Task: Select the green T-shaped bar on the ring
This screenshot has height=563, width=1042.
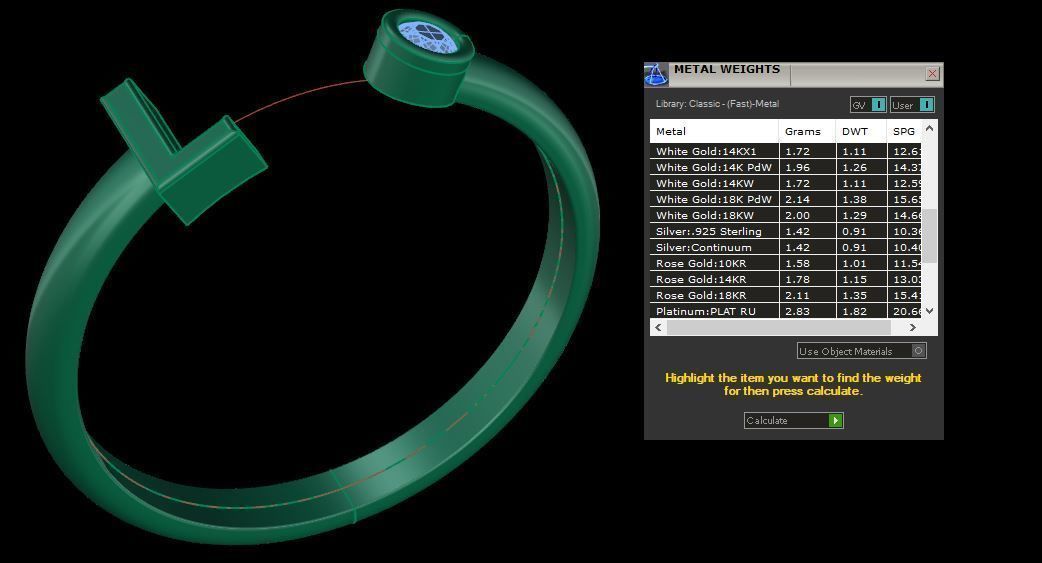Action: (183, 150)
